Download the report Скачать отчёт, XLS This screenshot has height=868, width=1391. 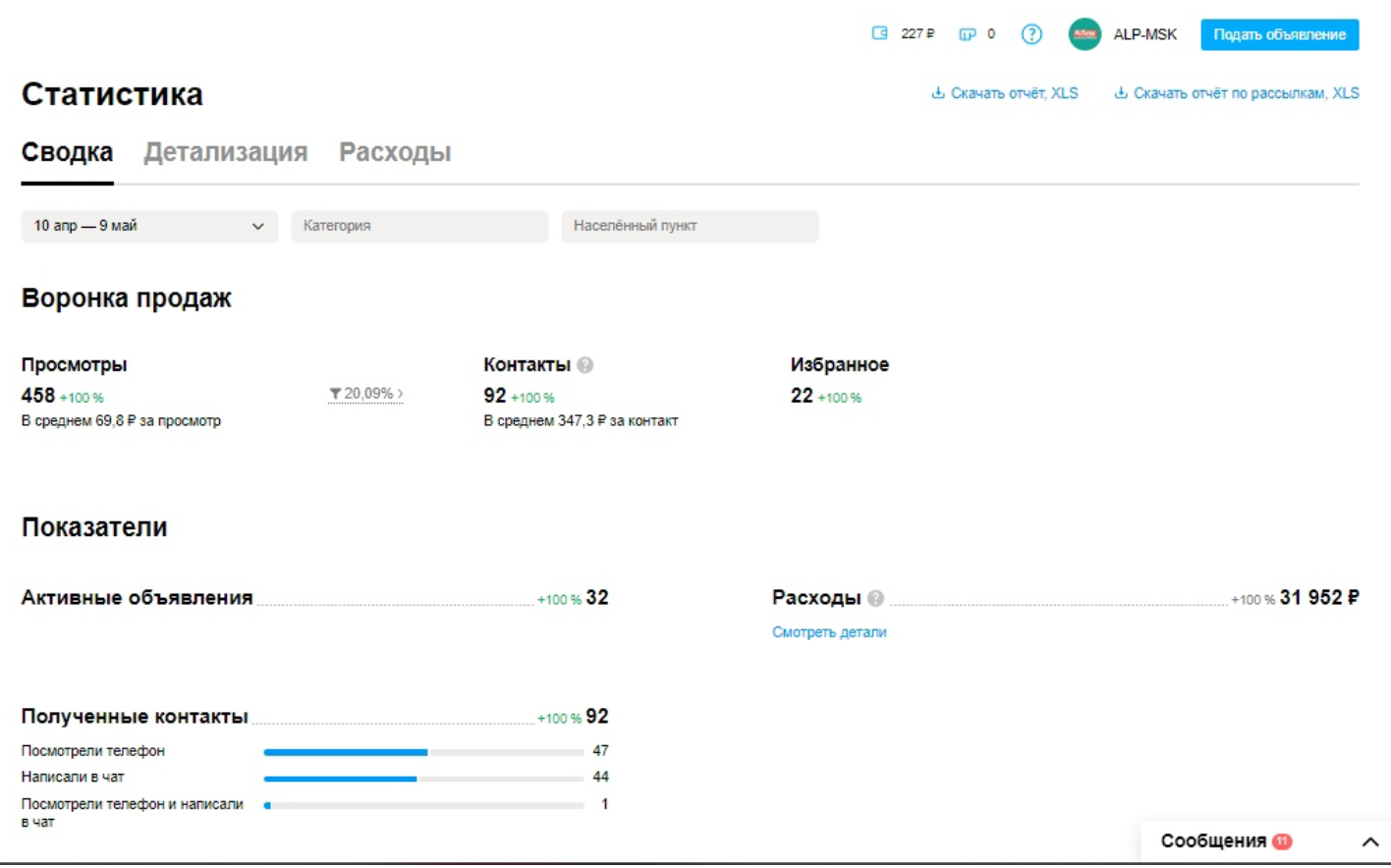click(x=1014, y=93)
